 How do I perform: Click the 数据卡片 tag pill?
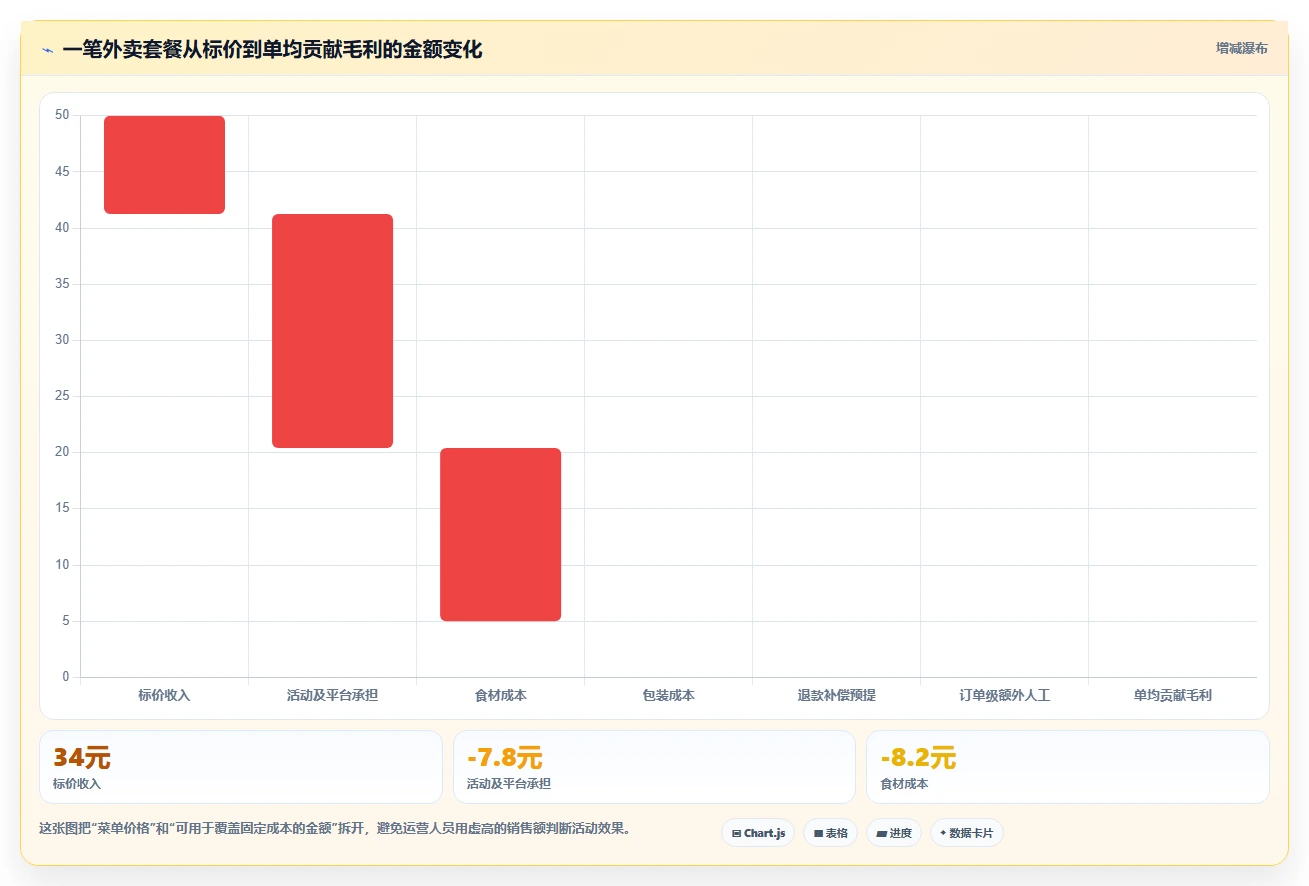(x=966, y=833)
